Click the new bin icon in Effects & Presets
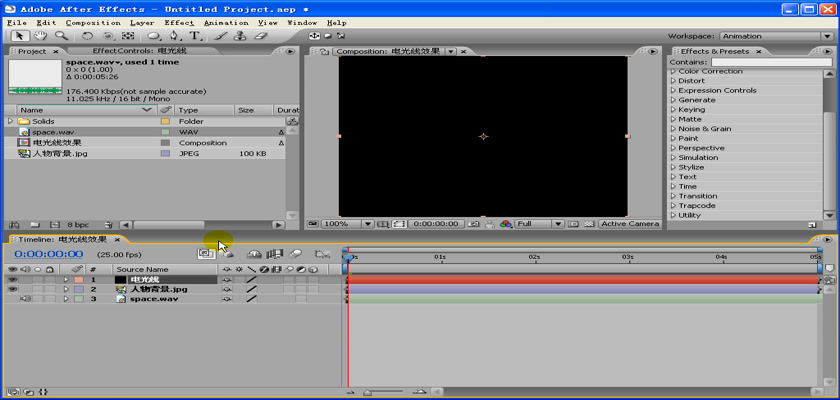 (812, 225)
